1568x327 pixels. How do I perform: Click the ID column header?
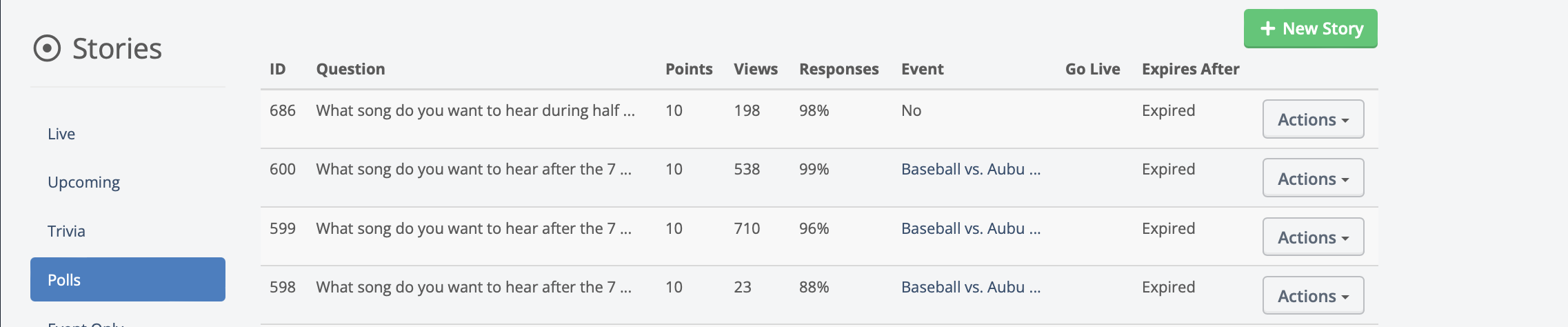277,69
